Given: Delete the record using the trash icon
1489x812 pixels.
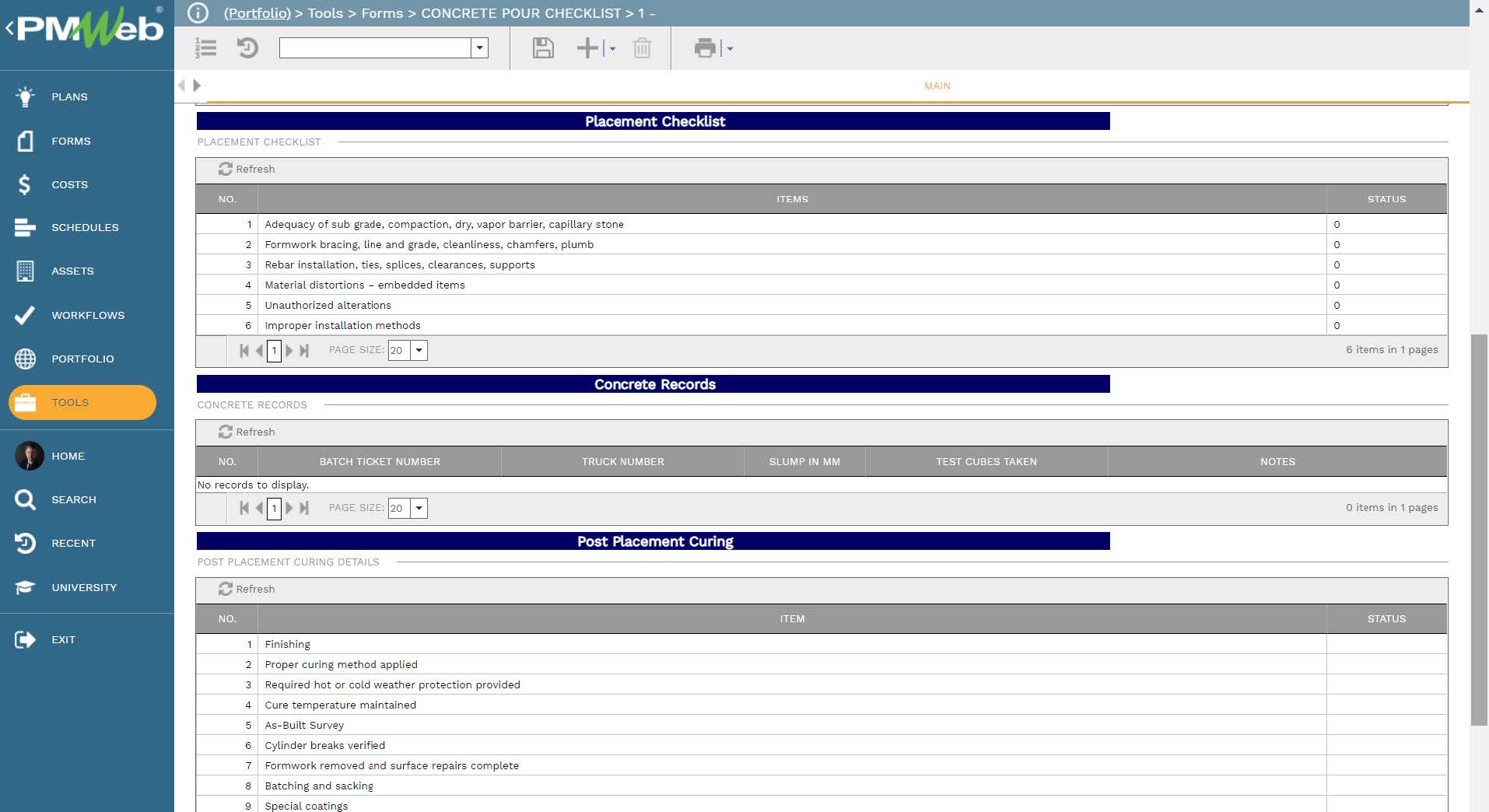Looking at the screenshot, I should coord(642,48).
